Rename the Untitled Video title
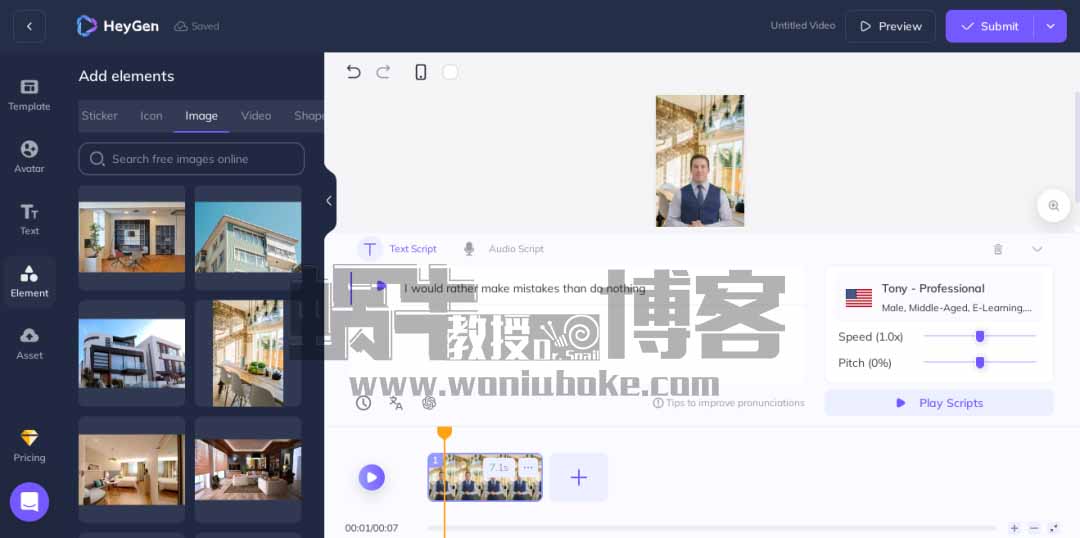Screen dimensions: 1080x538 pyautogui.click(x=802, y=25)
